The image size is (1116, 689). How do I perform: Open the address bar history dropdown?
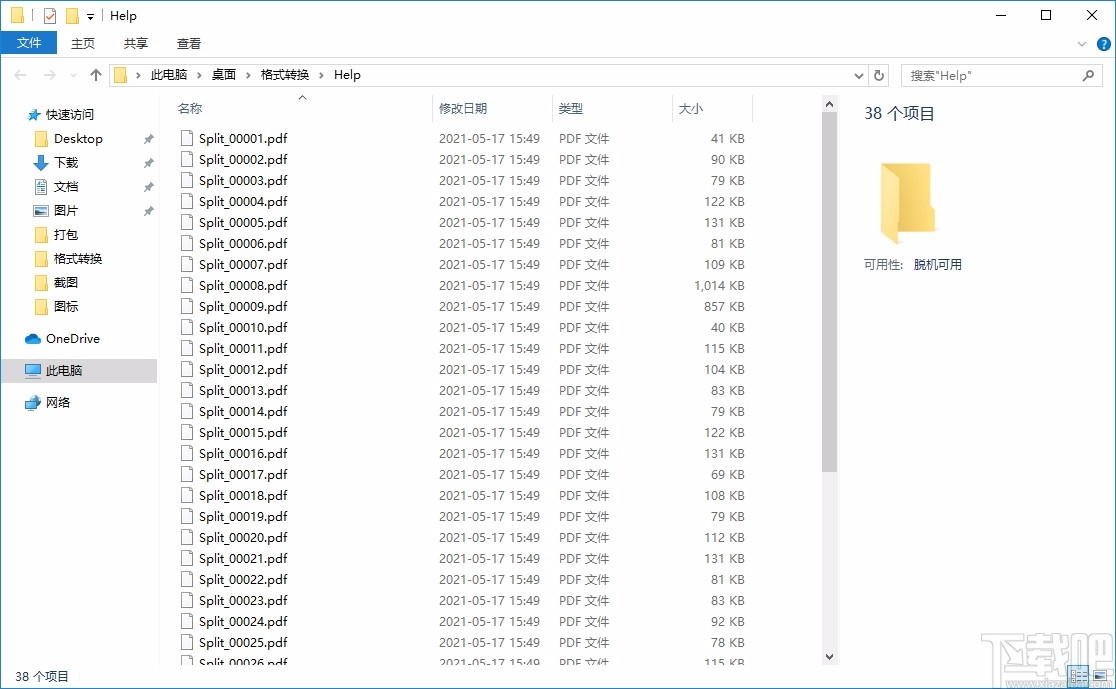coord(858,75)
